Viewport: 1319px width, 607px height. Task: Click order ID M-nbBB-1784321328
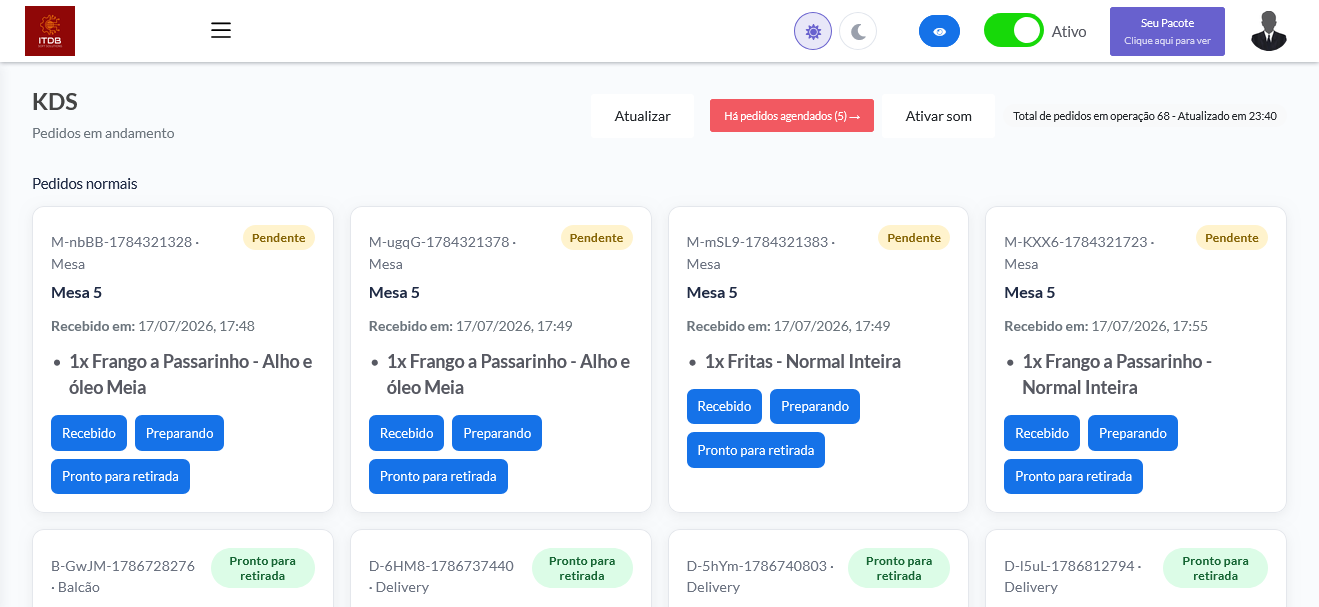point(122,242)
